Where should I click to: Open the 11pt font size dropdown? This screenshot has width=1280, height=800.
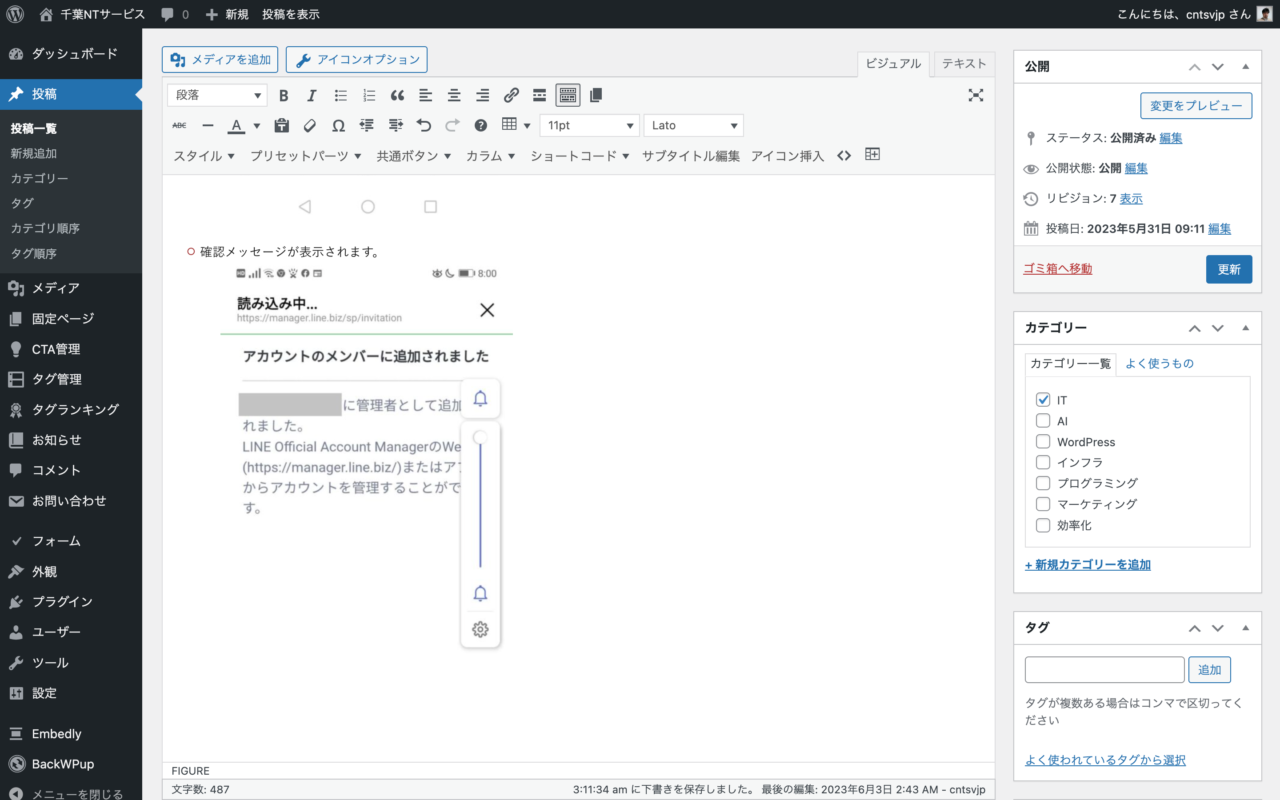point(589,126)
